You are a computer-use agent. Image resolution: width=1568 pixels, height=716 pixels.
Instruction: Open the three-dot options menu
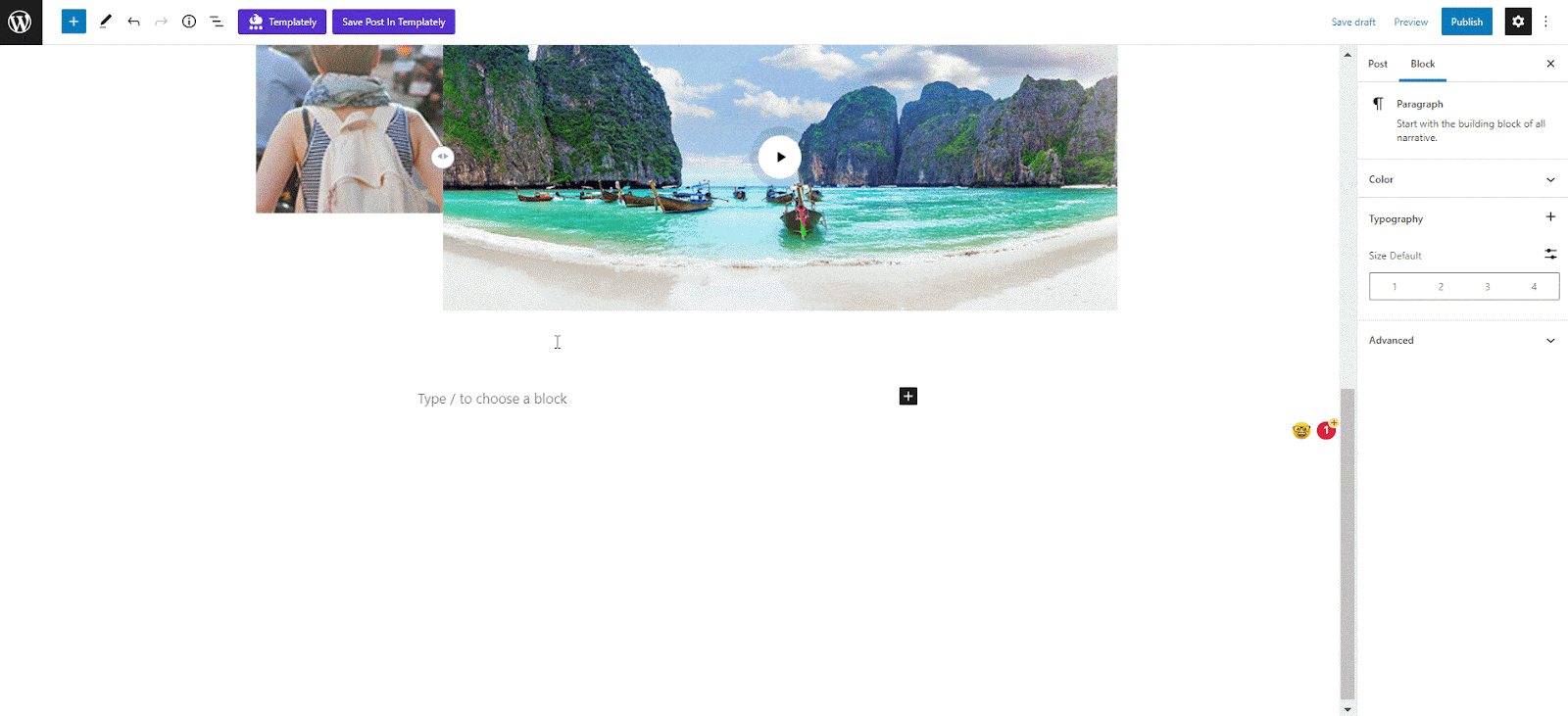pyautogui.click(x=1546, y=22)
